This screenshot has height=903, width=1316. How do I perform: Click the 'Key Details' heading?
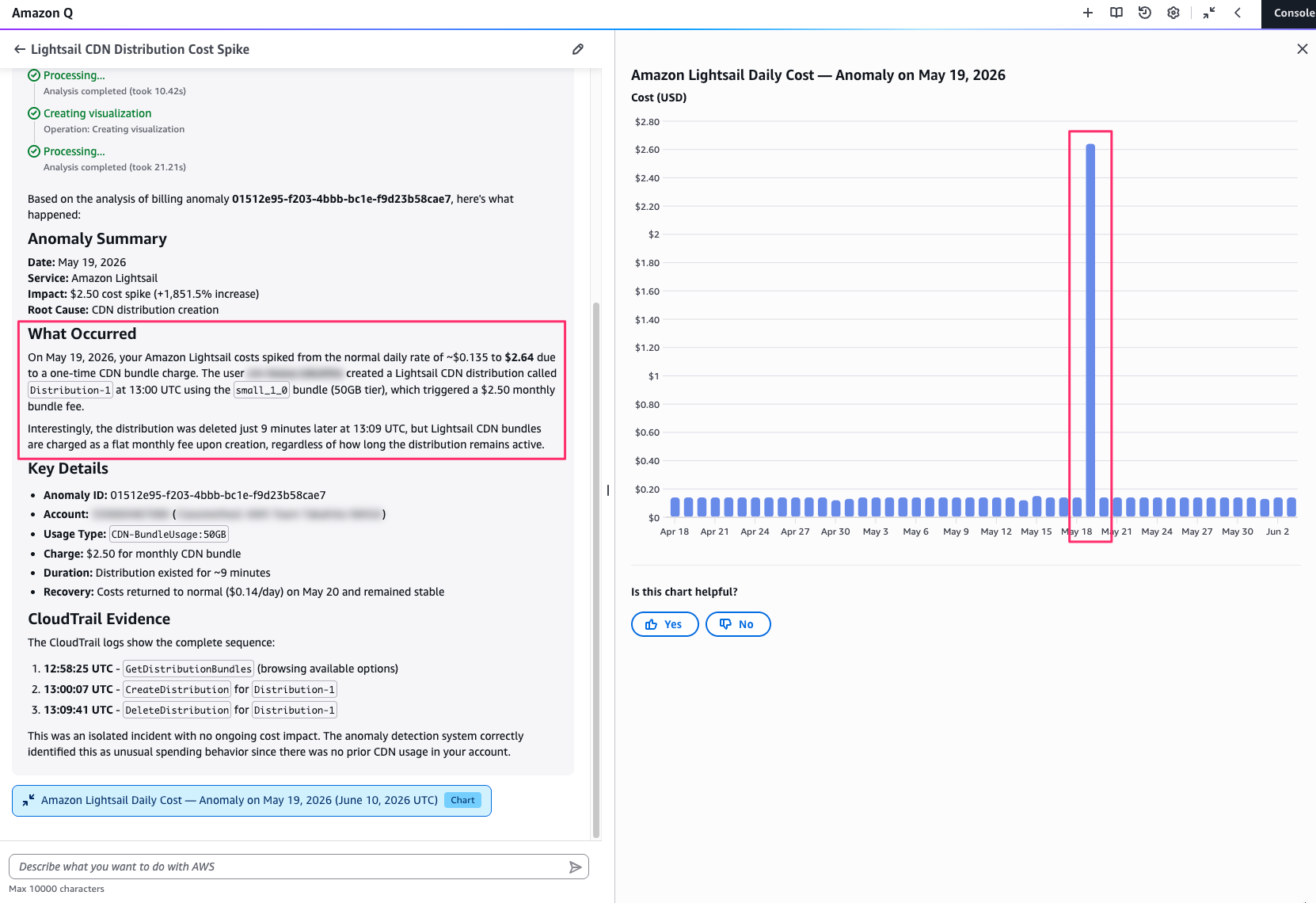coord(68,468)
